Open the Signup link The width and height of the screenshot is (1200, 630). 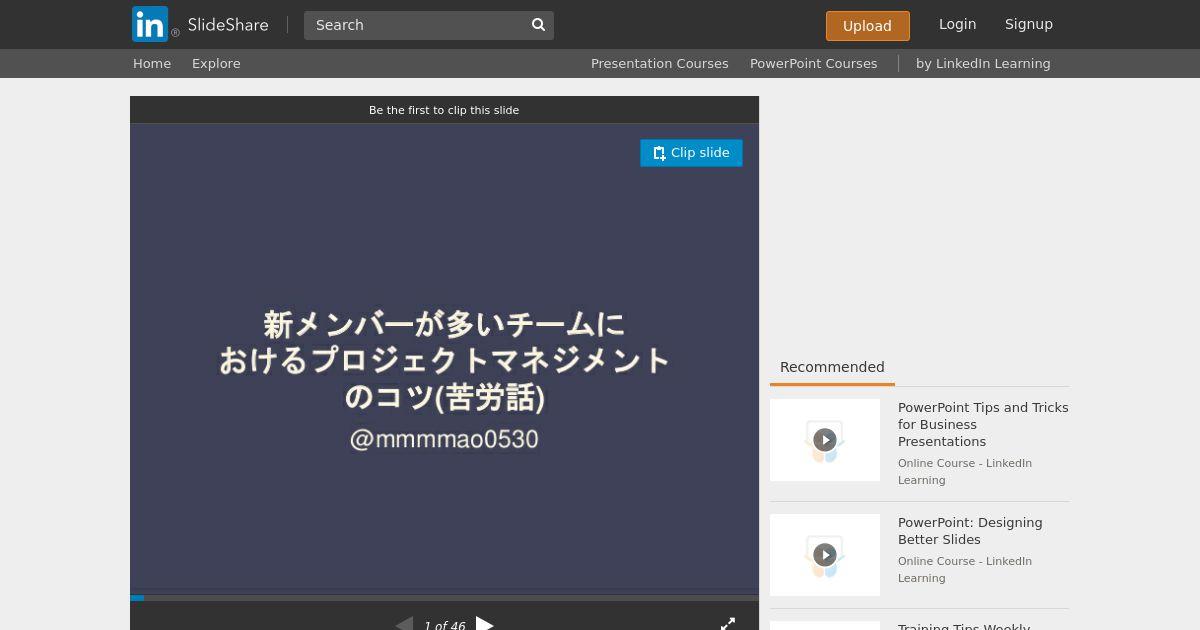tap(1028, 24)
